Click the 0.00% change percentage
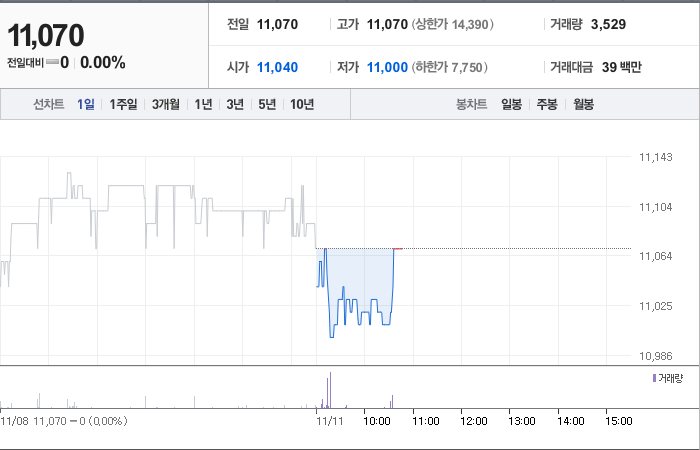 pos(103,63)
